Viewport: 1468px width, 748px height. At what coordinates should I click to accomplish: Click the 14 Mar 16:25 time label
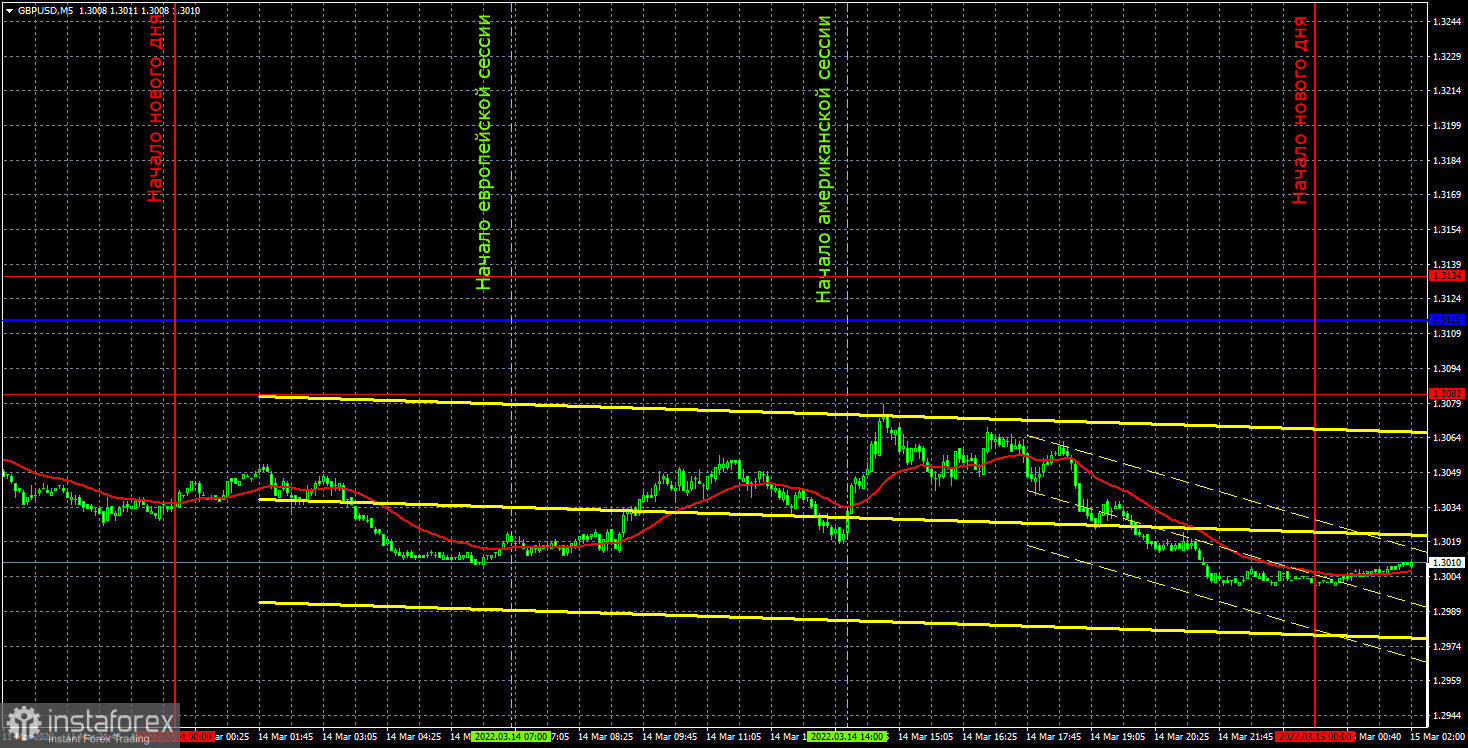[990, 737]
